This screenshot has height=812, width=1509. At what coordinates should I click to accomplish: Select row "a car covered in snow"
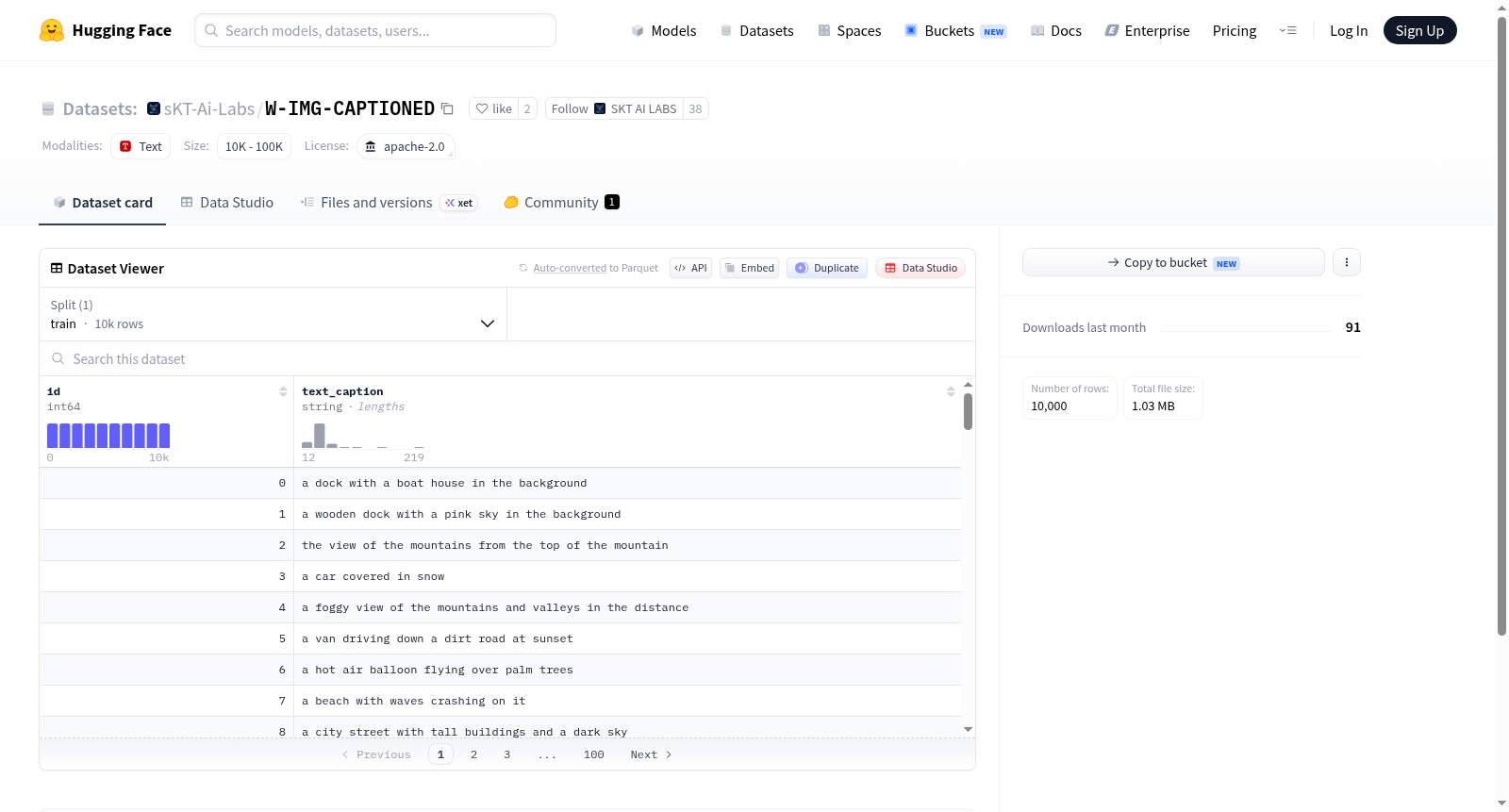tap(500, 576)
